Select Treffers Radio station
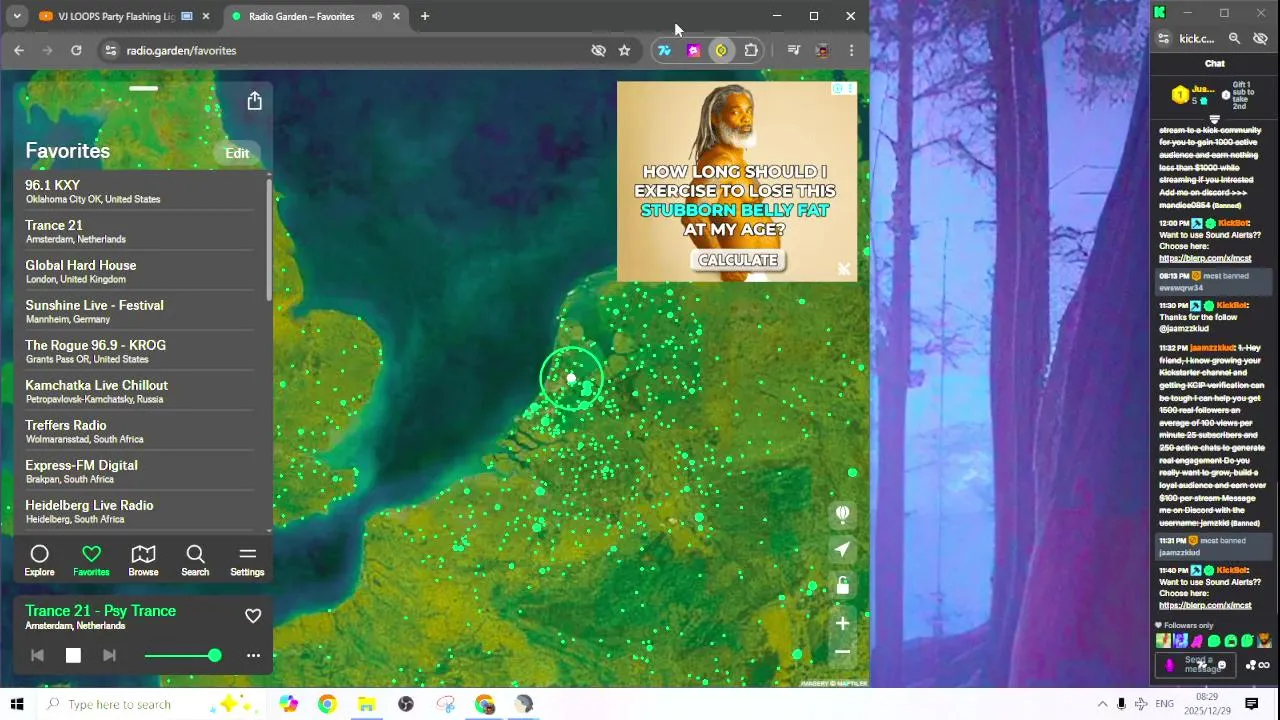 point(140,431)
